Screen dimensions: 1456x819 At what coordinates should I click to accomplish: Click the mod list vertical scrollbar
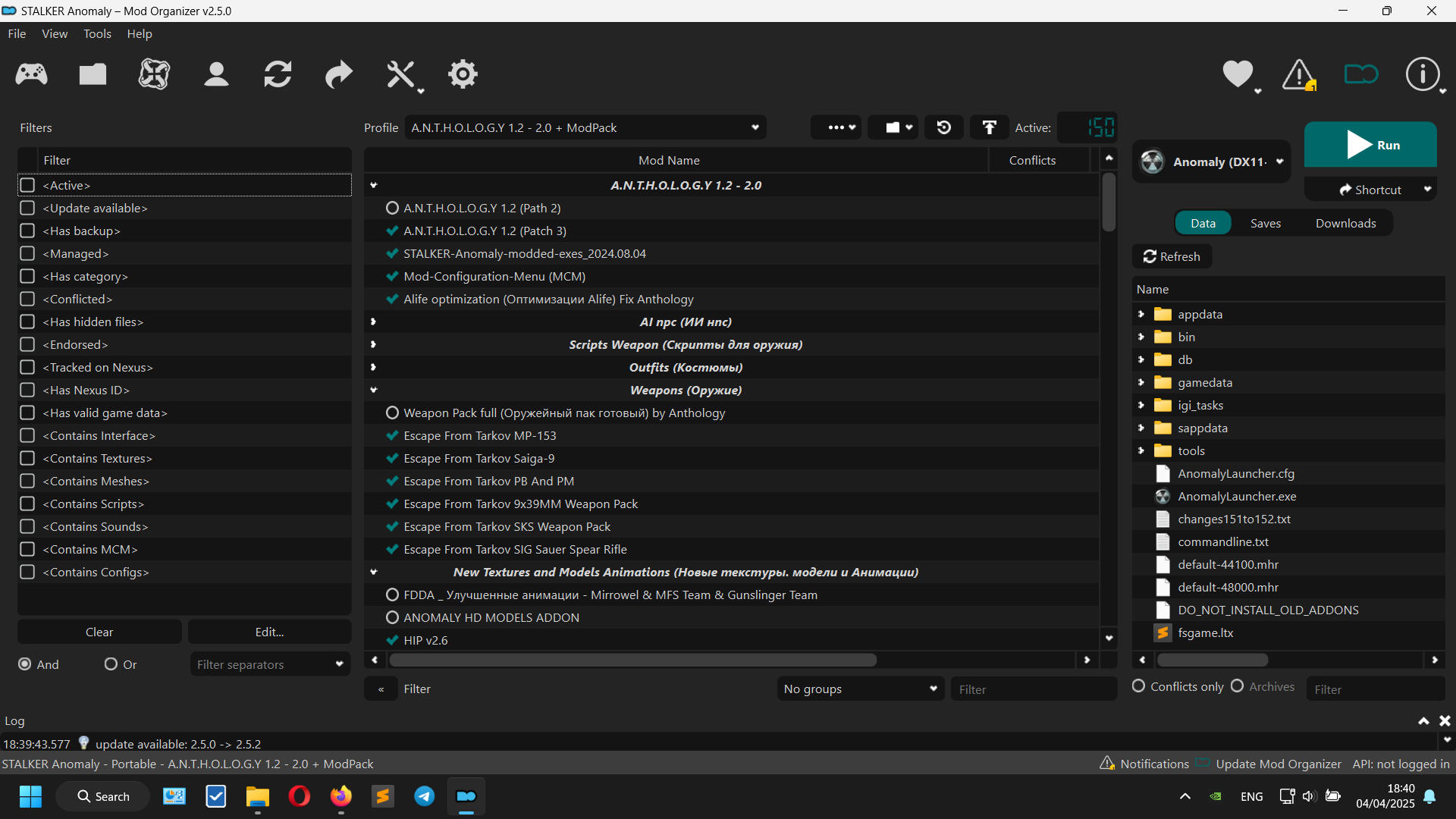tap(1109, 202)
